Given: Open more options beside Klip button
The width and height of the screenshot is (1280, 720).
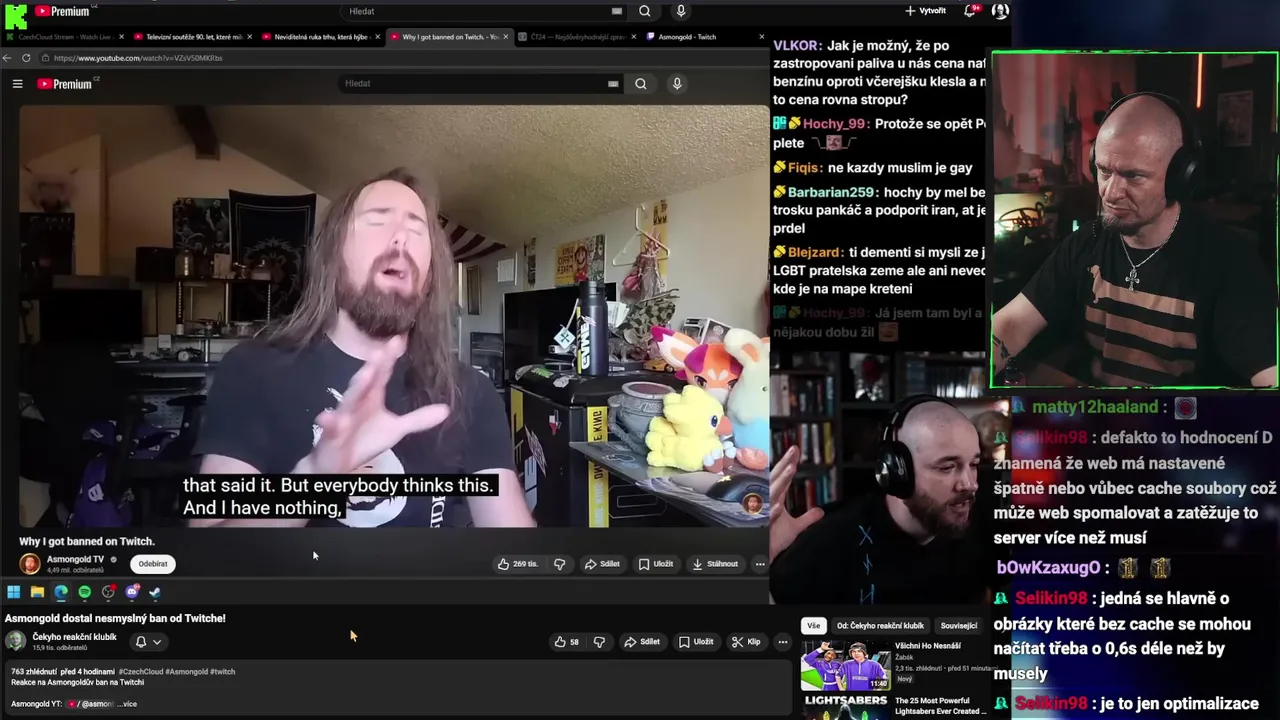Looking at the screenshot, I should click(x=782, y=642).
